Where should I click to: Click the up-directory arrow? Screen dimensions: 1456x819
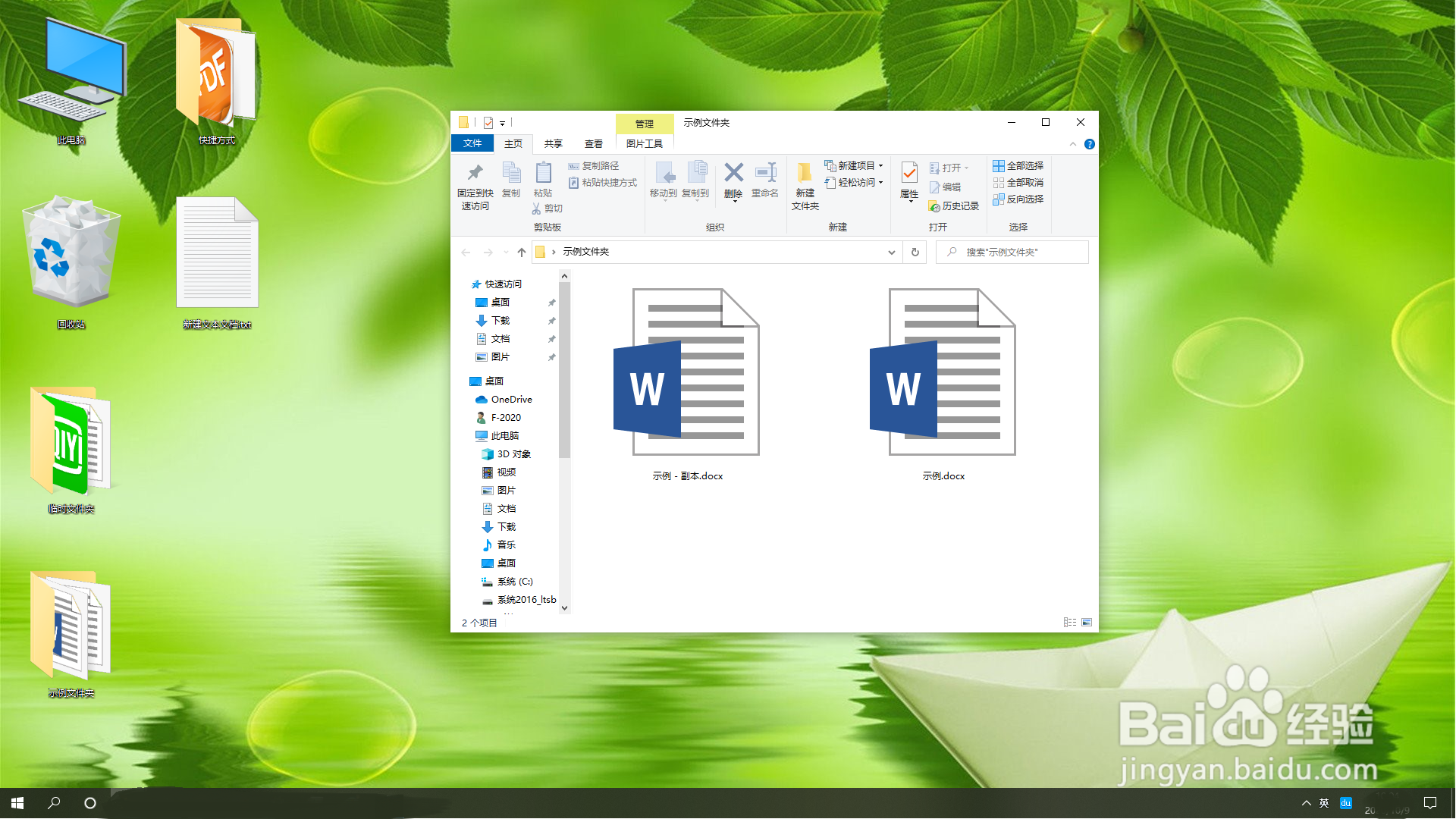point(522,253)
